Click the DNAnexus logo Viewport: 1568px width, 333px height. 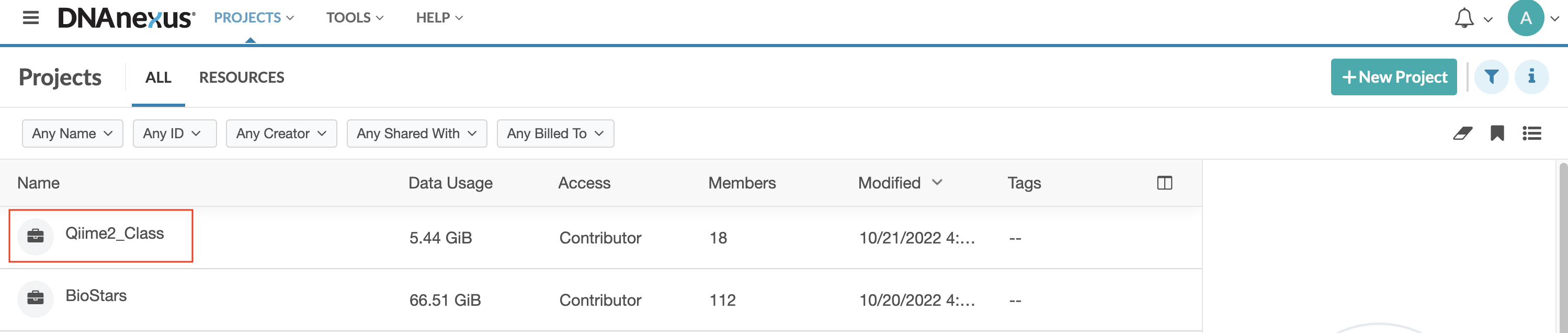[x=127, y=18]
